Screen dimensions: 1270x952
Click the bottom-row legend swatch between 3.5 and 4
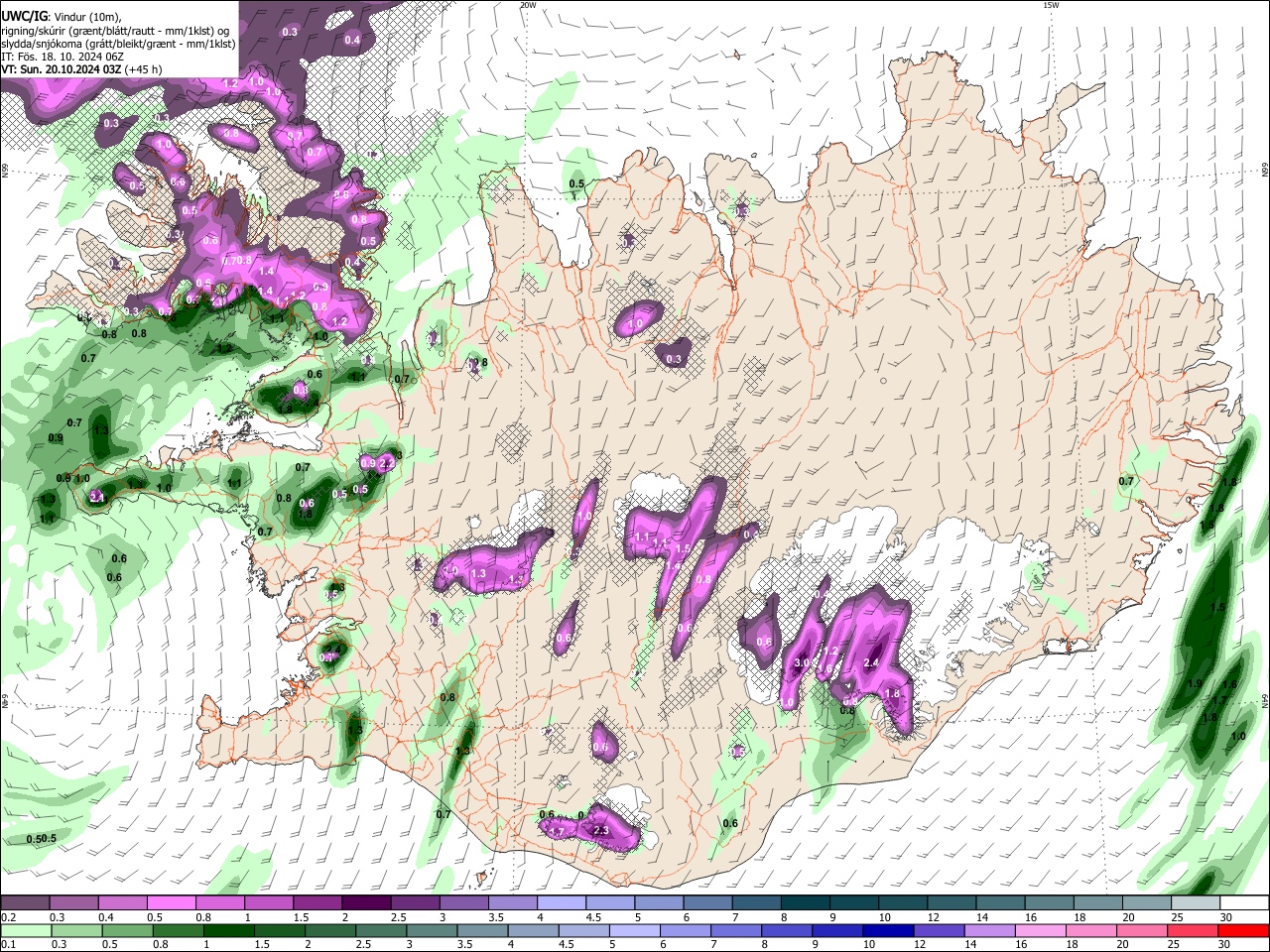pyautogui.click(x=482, y=931)
